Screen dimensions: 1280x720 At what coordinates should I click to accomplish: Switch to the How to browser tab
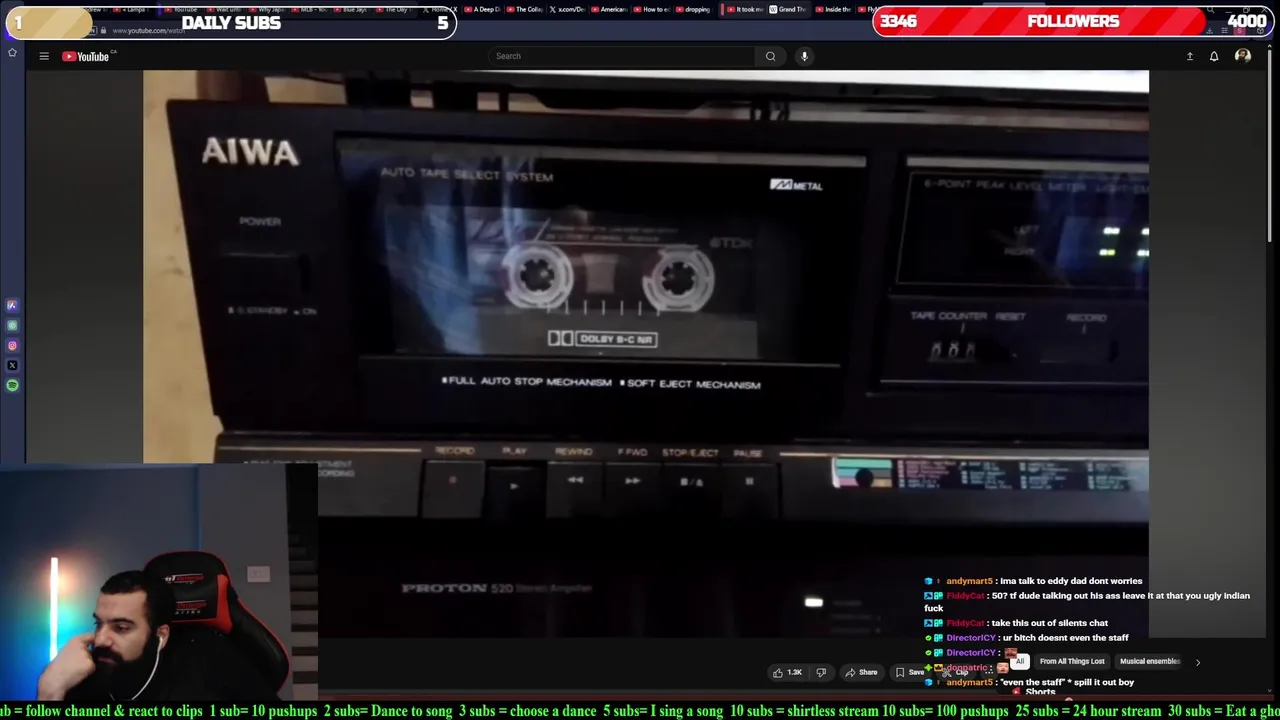(651, 9)
